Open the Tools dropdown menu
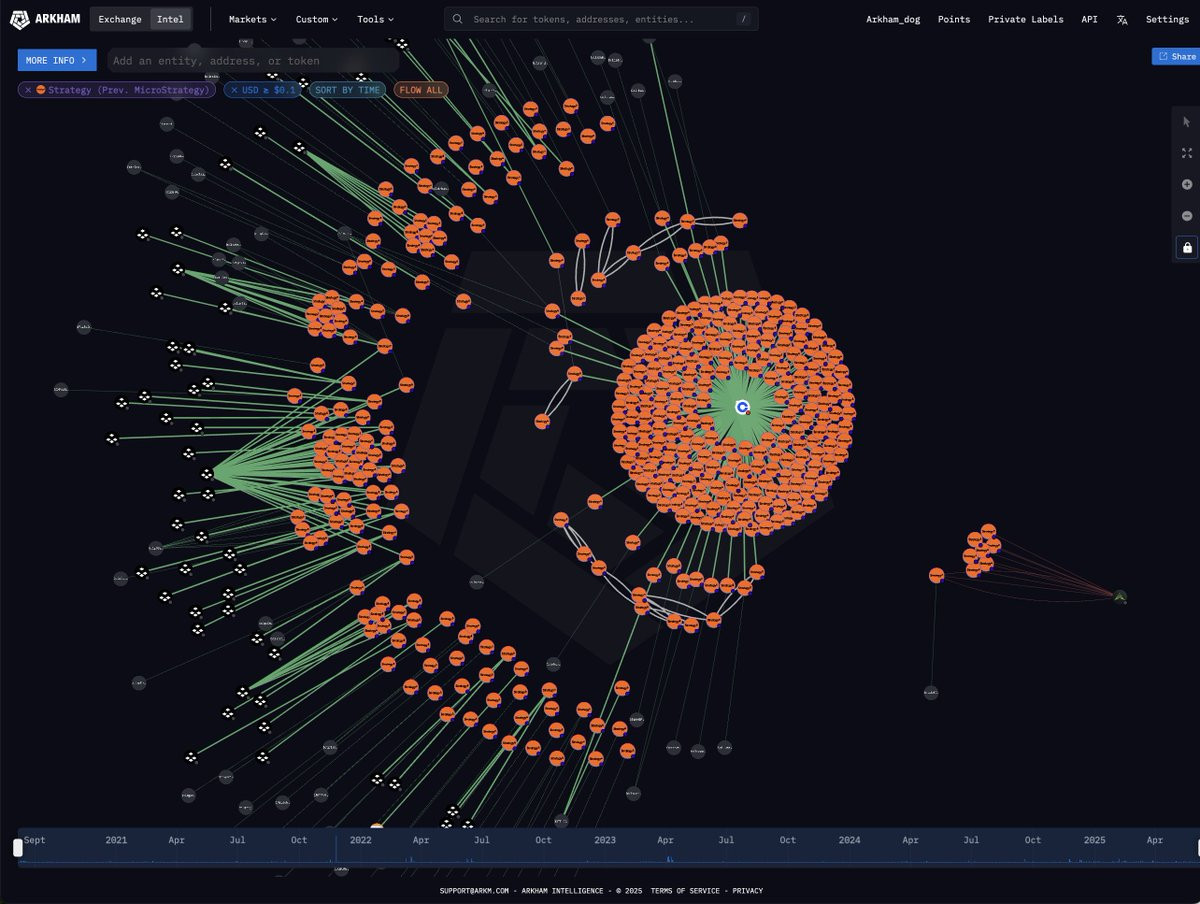 (x=375, y=19)
